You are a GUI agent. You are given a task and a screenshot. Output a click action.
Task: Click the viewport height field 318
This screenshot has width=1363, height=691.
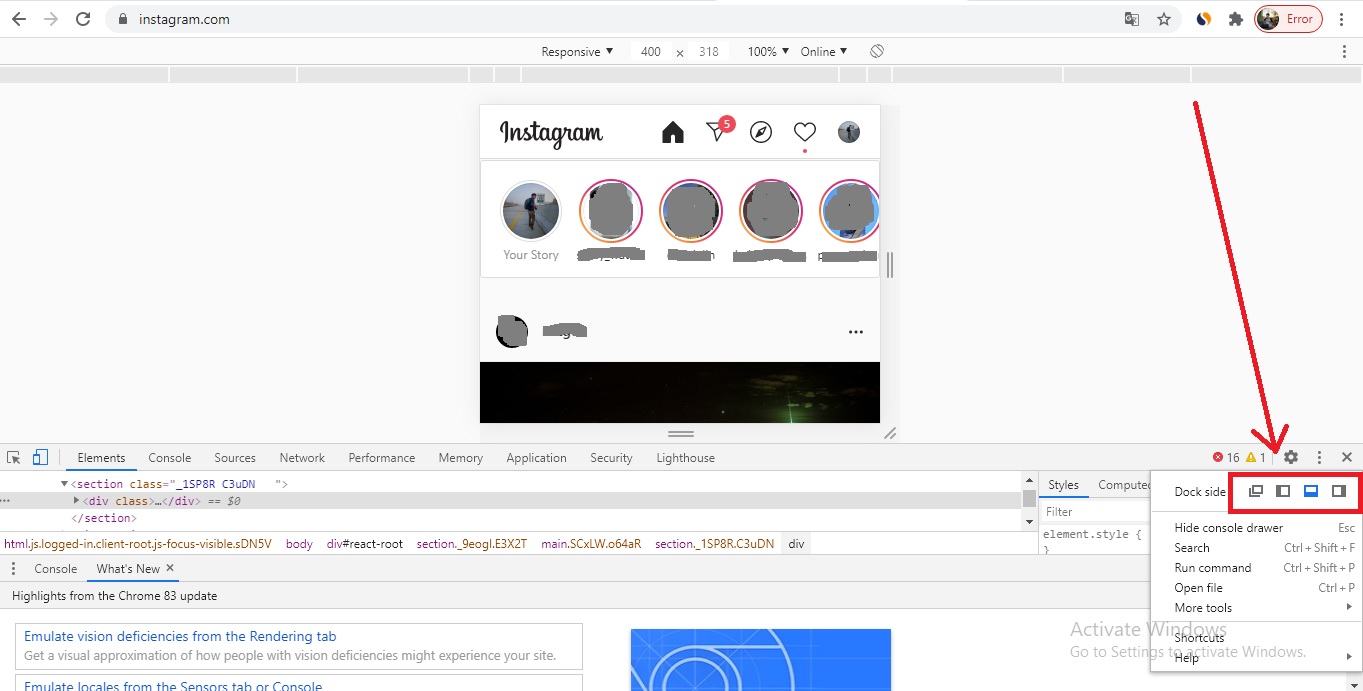click(x=709, y=51)
